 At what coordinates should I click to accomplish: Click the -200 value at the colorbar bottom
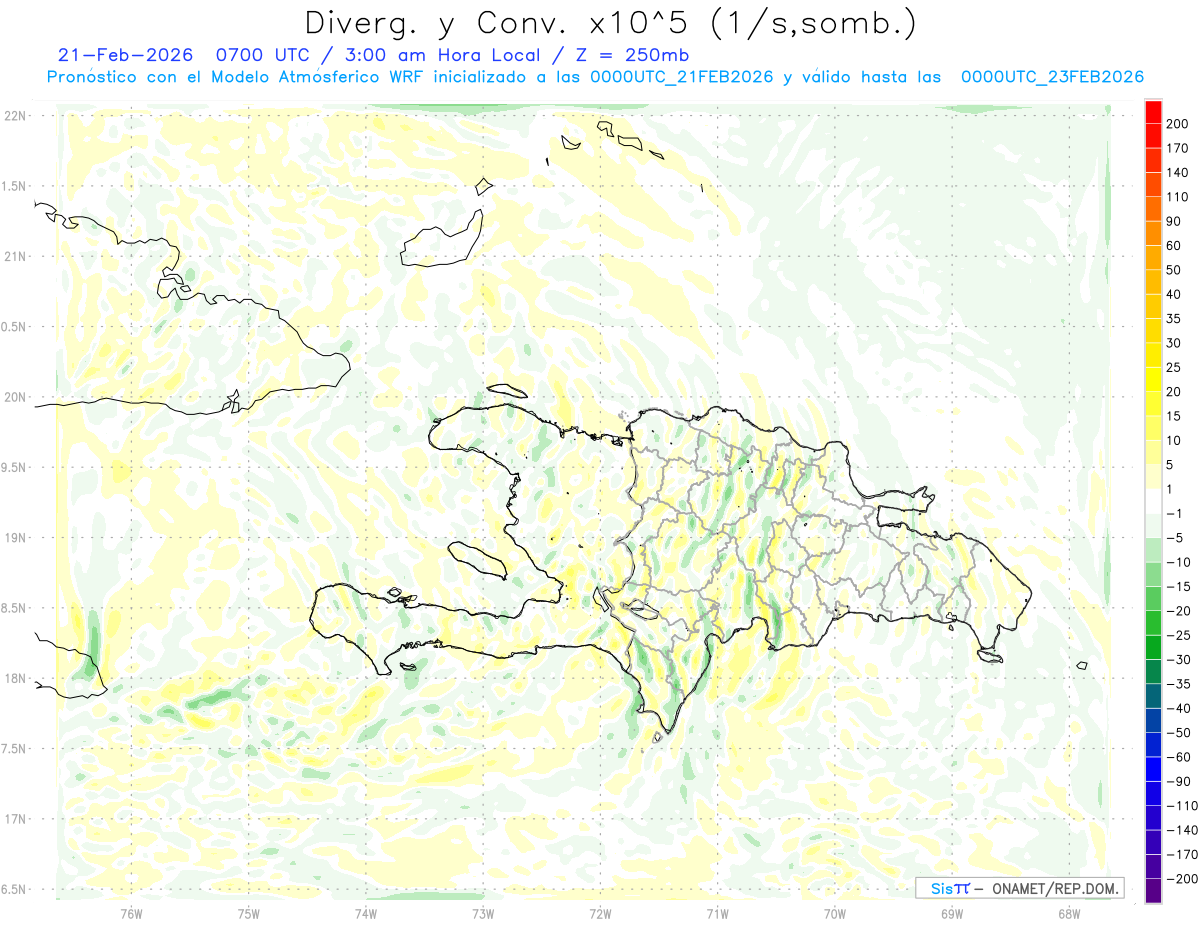point(1180,879)
